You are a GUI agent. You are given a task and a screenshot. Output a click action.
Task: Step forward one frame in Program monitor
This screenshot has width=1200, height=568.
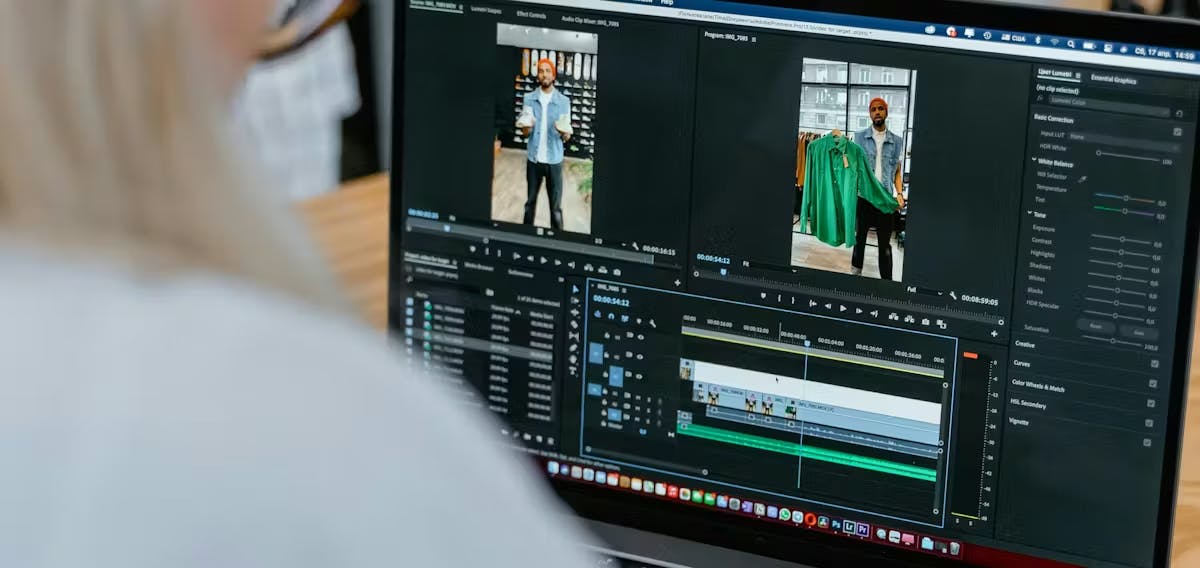859,310
